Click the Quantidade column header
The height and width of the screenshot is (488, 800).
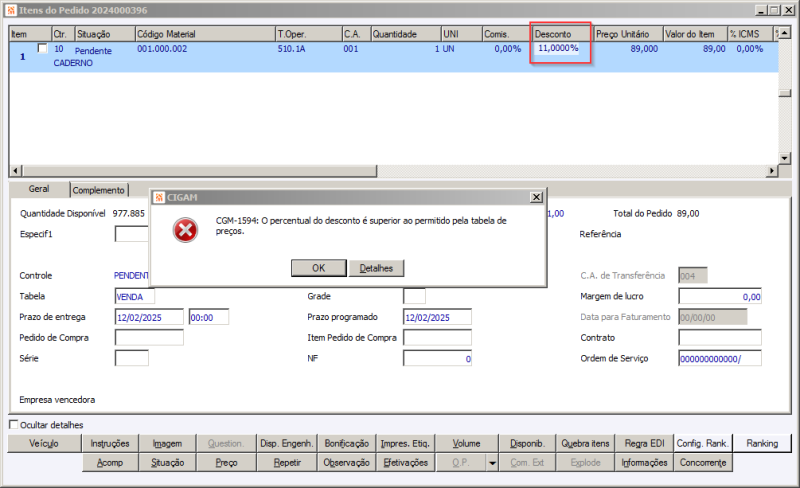(406, 34)
